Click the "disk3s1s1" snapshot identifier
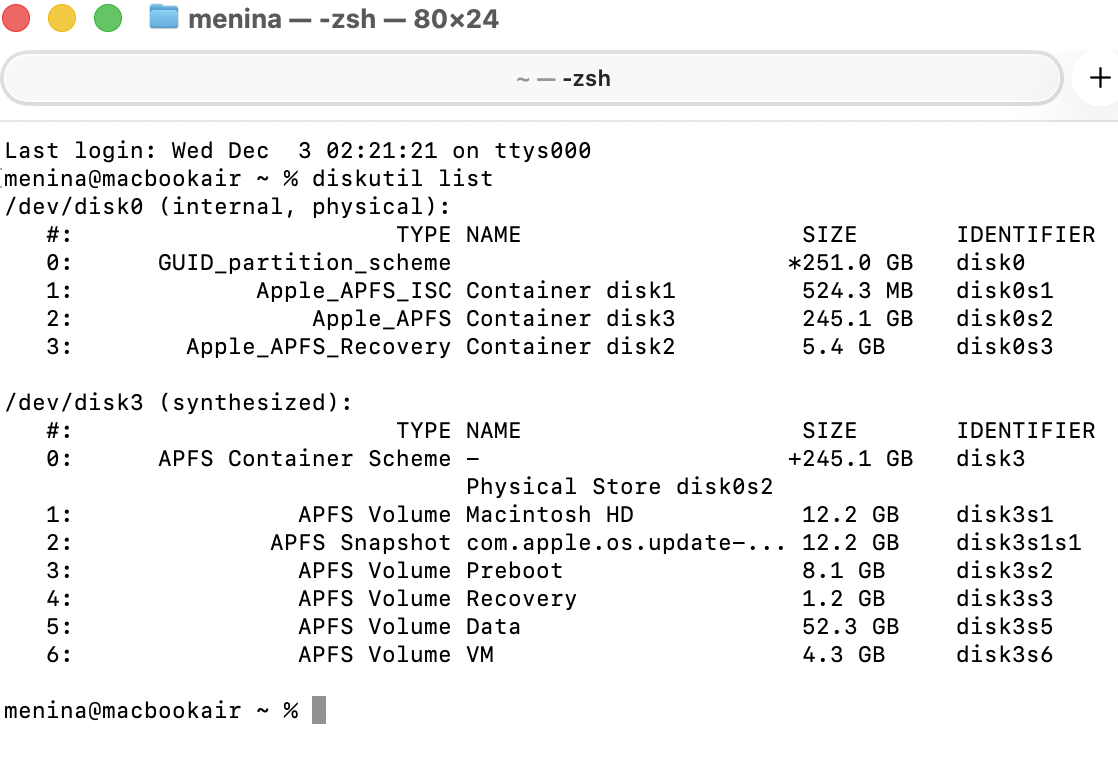The height and width of the screenshot is (760, 1118). click(x=1019, y=543)
